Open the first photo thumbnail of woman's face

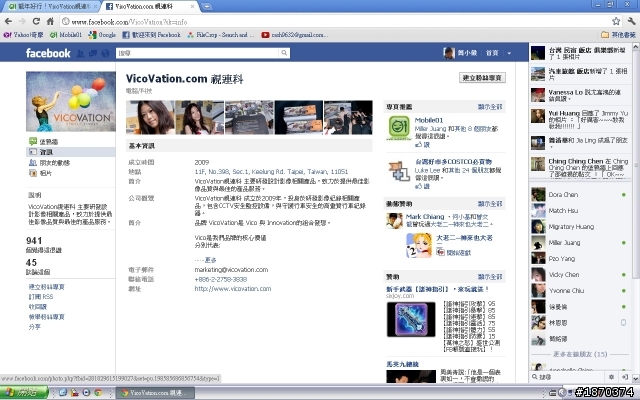click(x=150, y=118)
